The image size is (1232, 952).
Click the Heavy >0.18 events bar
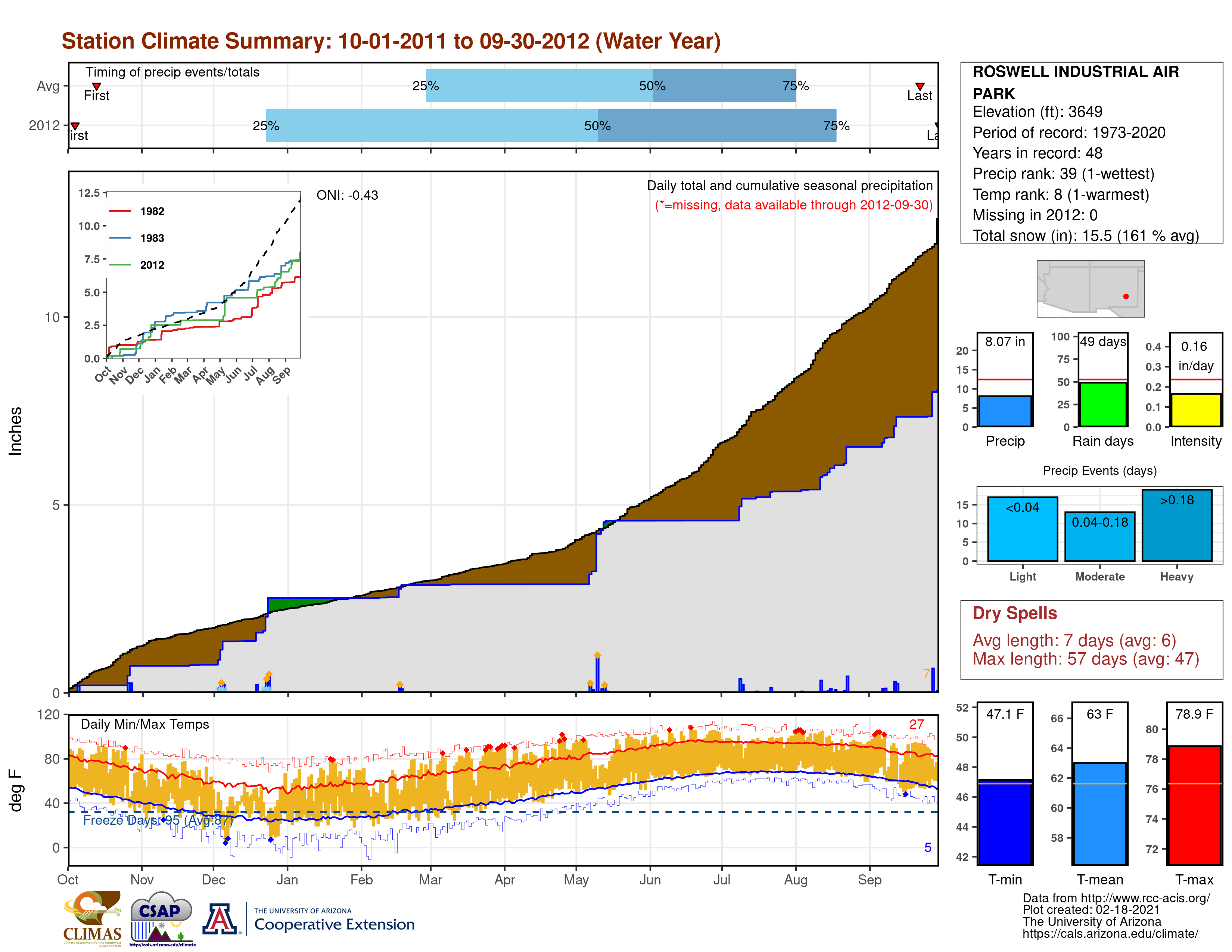(1177, 525)
